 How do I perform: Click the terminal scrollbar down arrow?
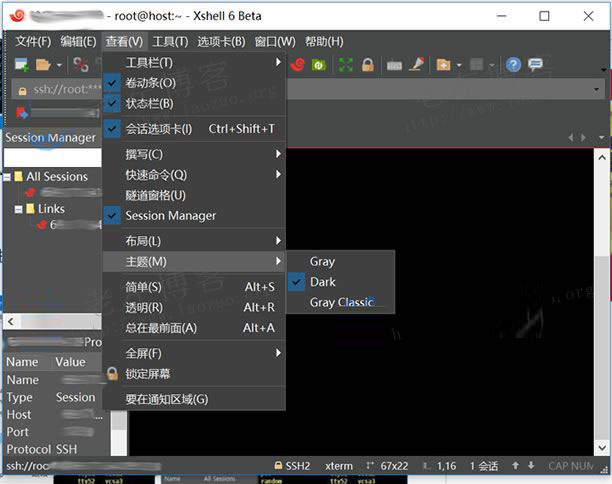(x=602, y=447)
